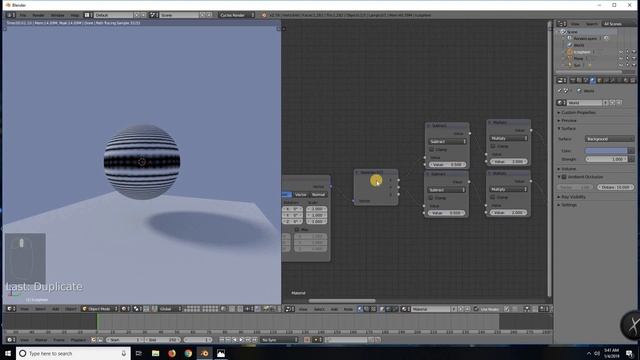Viewport: 640px width, 360px height.
Task: Open Firefox from the taskbar
Action: 172,353
